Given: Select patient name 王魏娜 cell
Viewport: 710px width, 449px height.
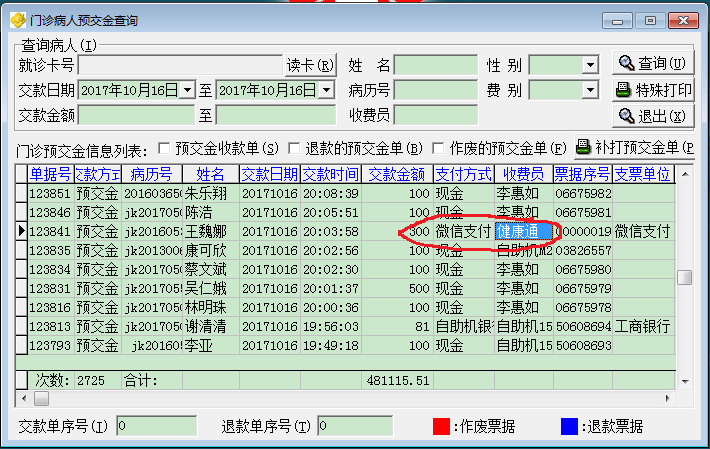Looking at the screenshot, I should 211,232.
